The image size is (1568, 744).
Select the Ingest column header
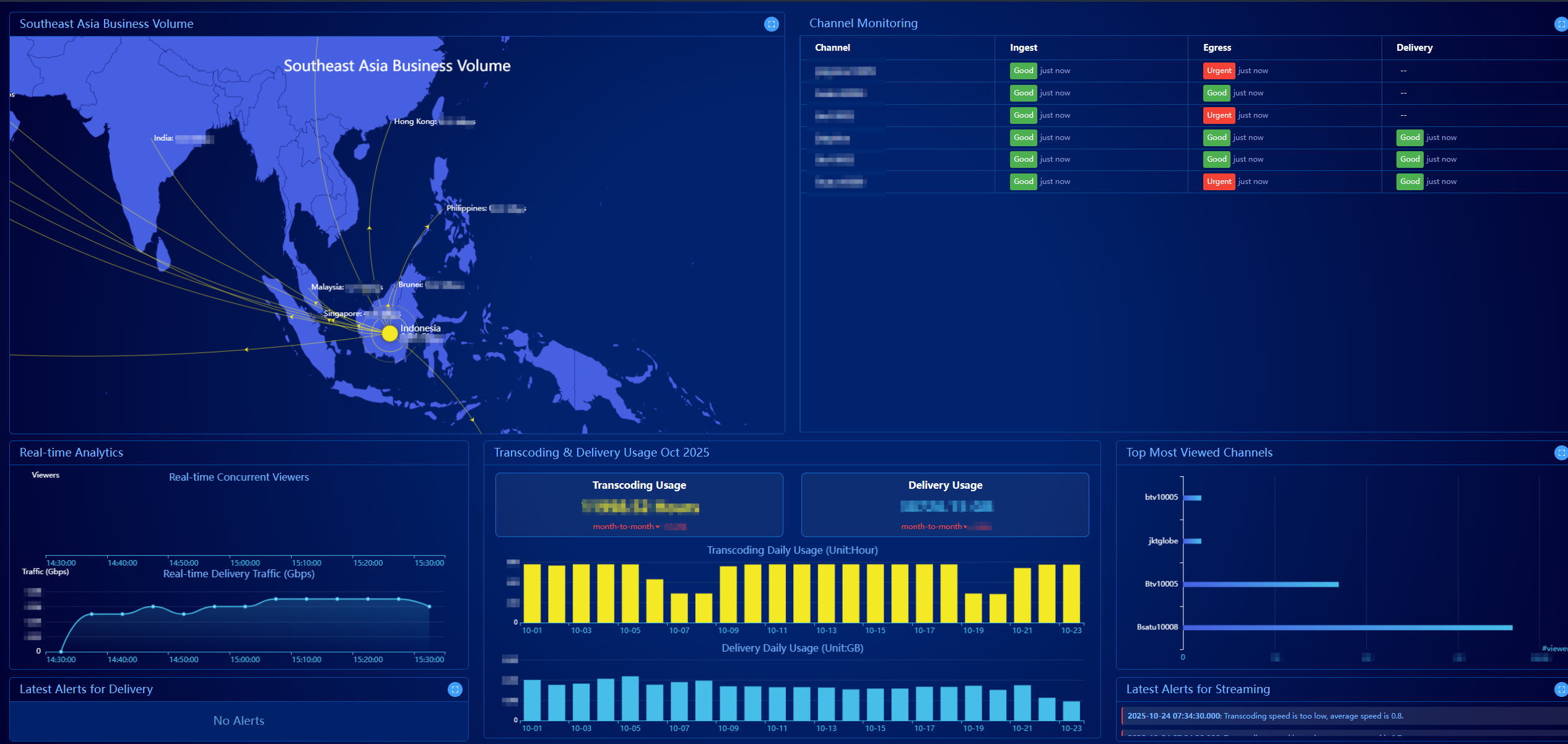click(x=1023, y=48)
